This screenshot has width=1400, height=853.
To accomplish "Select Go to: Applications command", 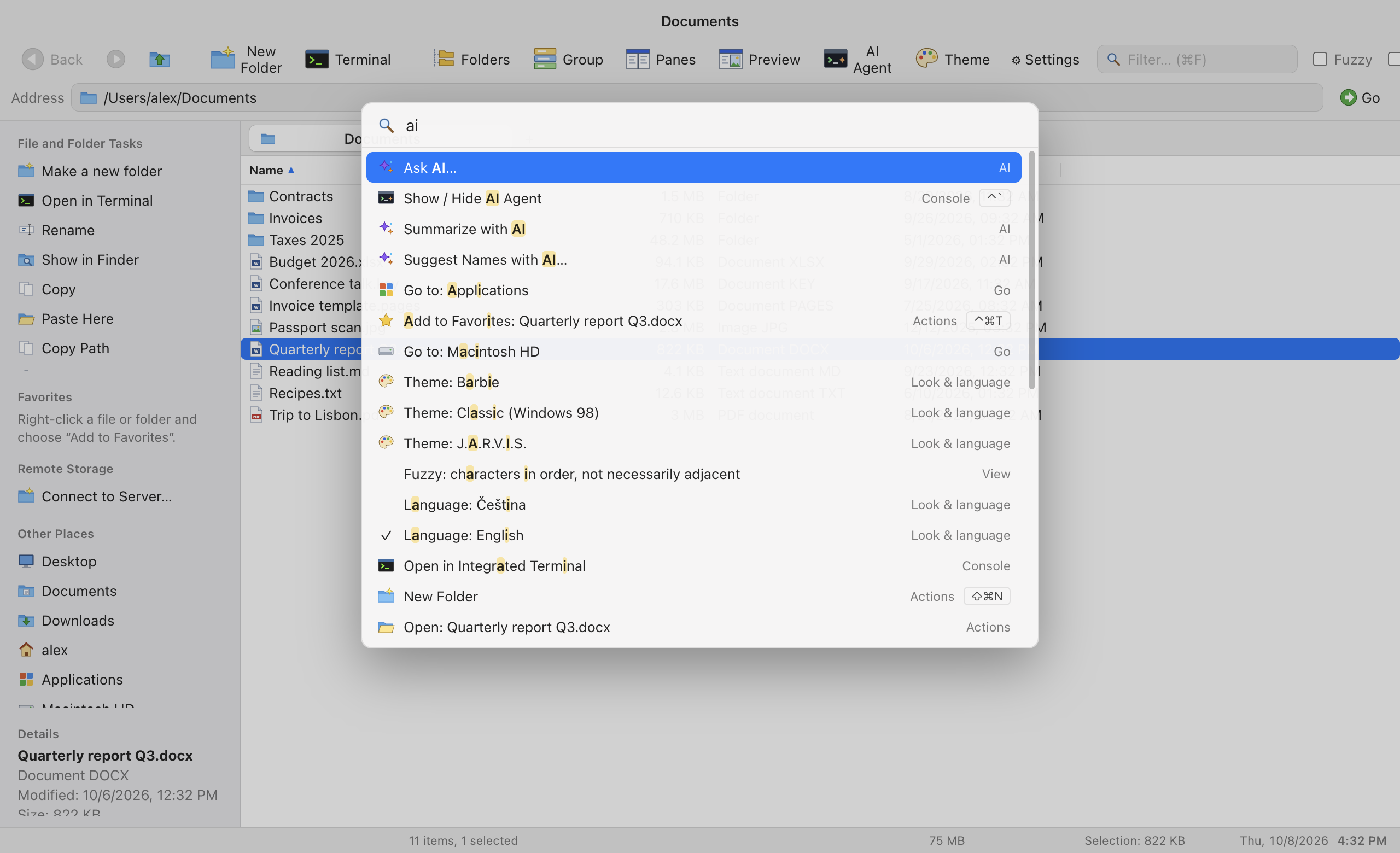I will 693,290.
